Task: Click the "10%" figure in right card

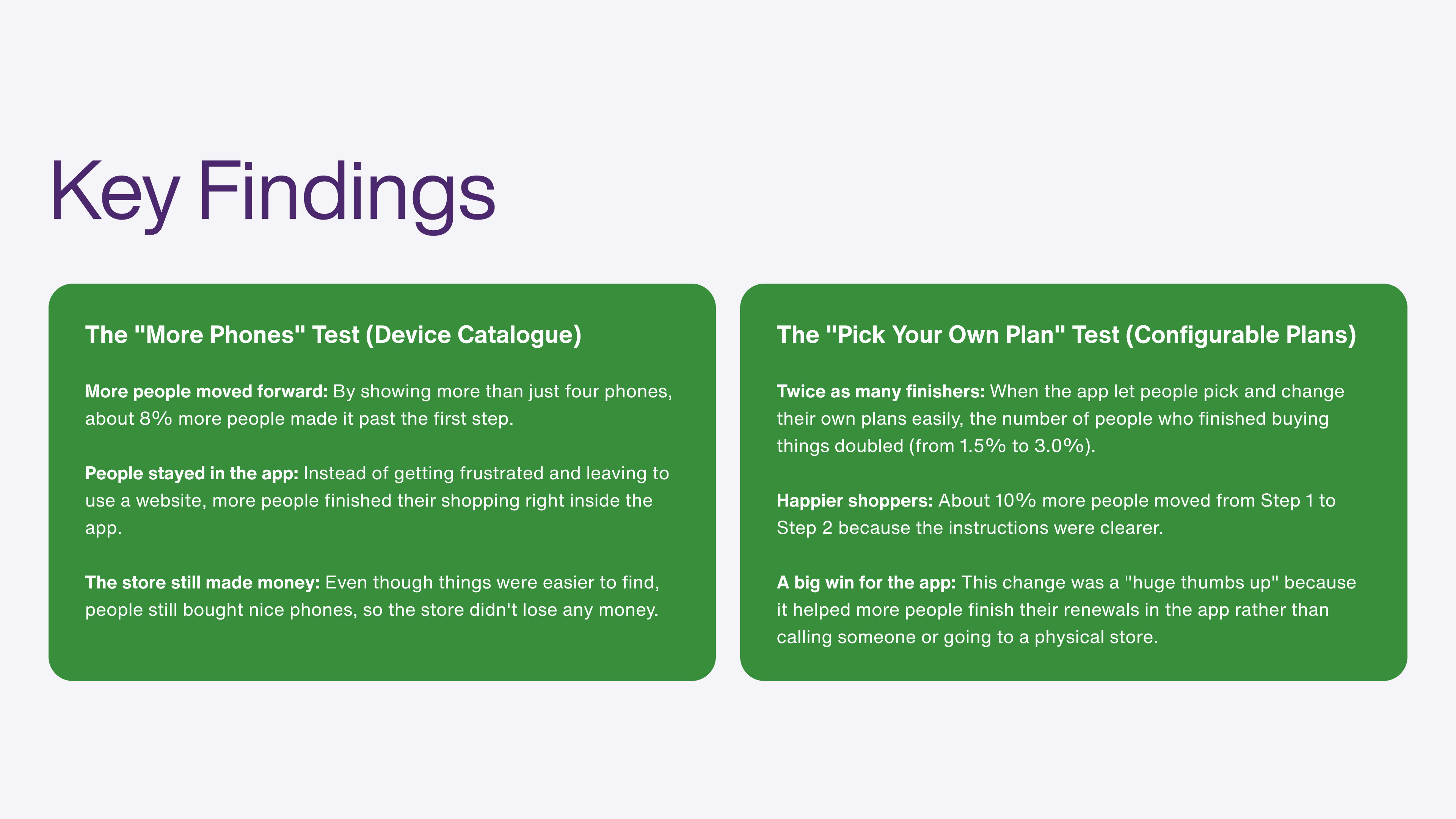Action: coord(1015,500)
